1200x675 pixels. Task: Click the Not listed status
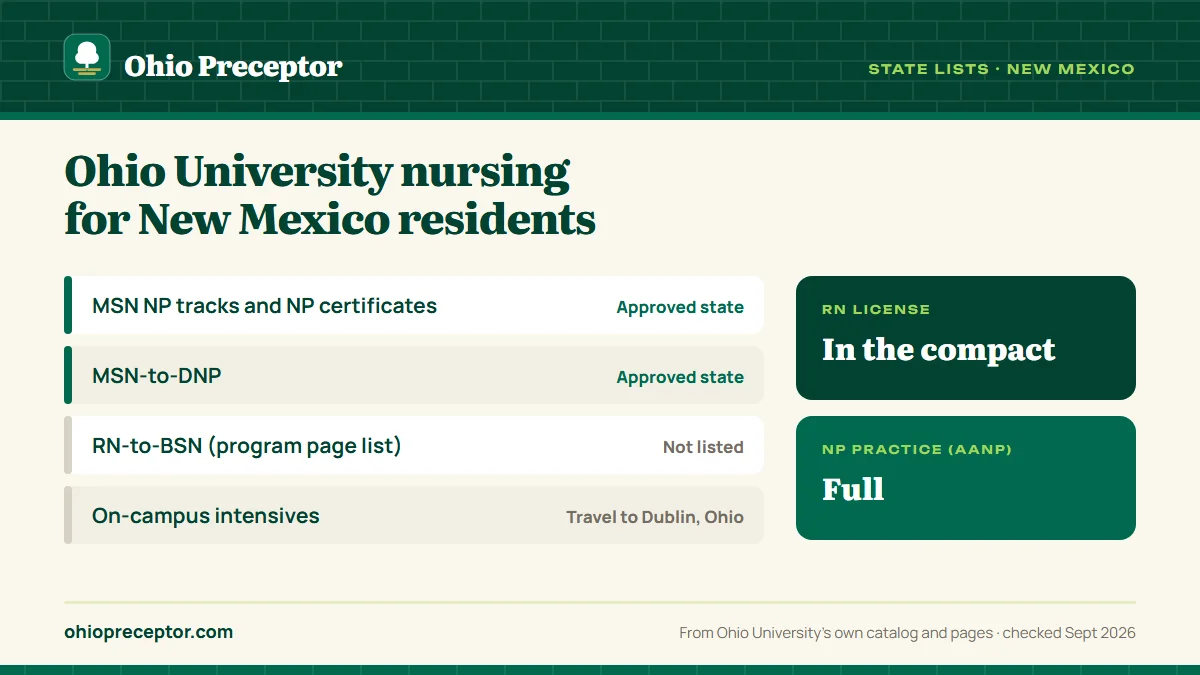coord(703,447)
